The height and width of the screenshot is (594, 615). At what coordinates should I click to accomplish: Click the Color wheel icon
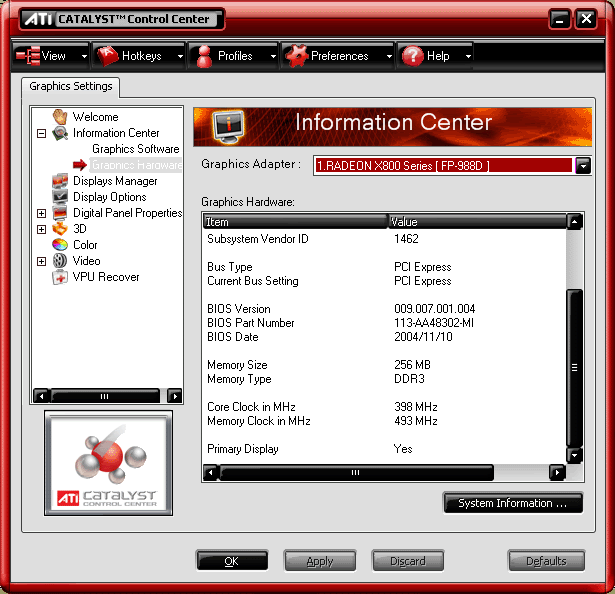60,245
